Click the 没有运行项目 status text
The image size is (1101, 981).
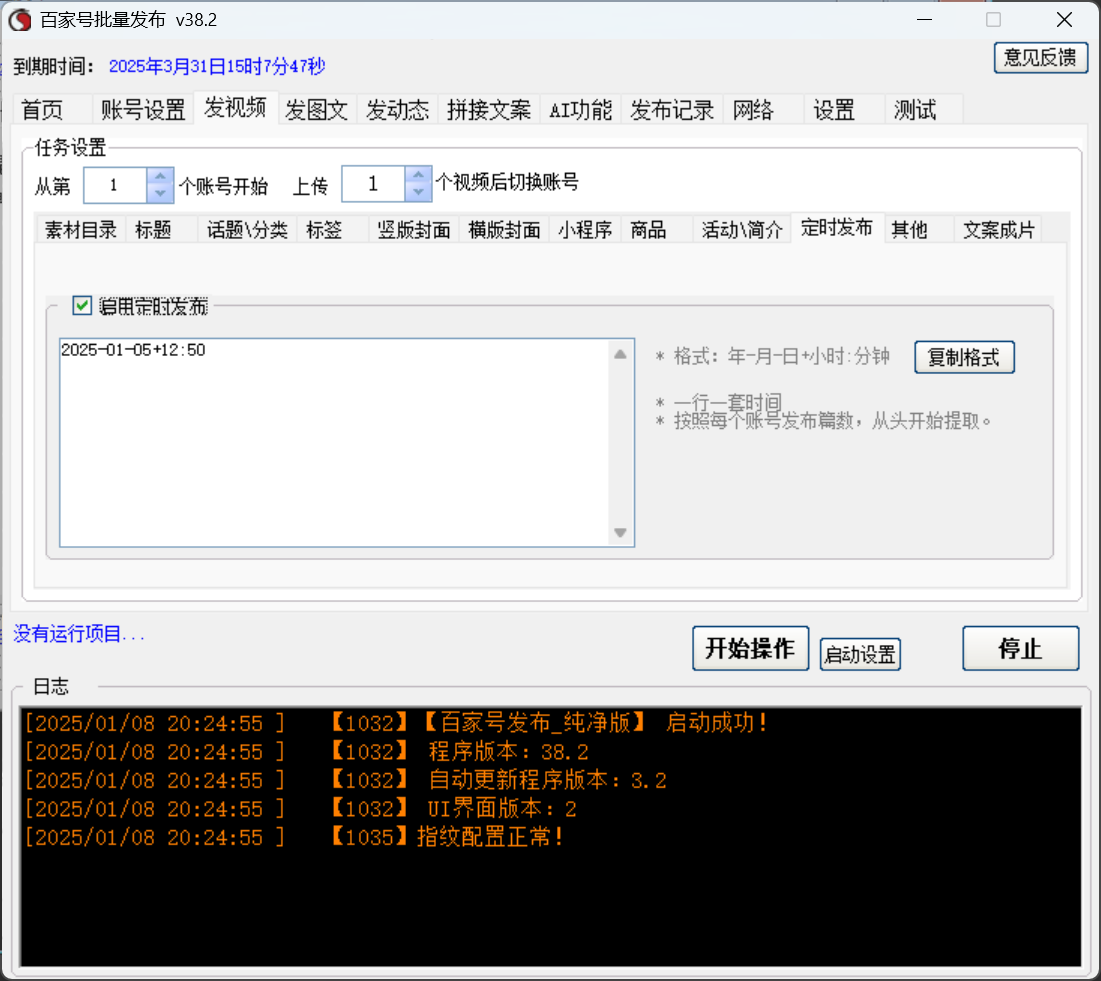[x=79, y=634]
